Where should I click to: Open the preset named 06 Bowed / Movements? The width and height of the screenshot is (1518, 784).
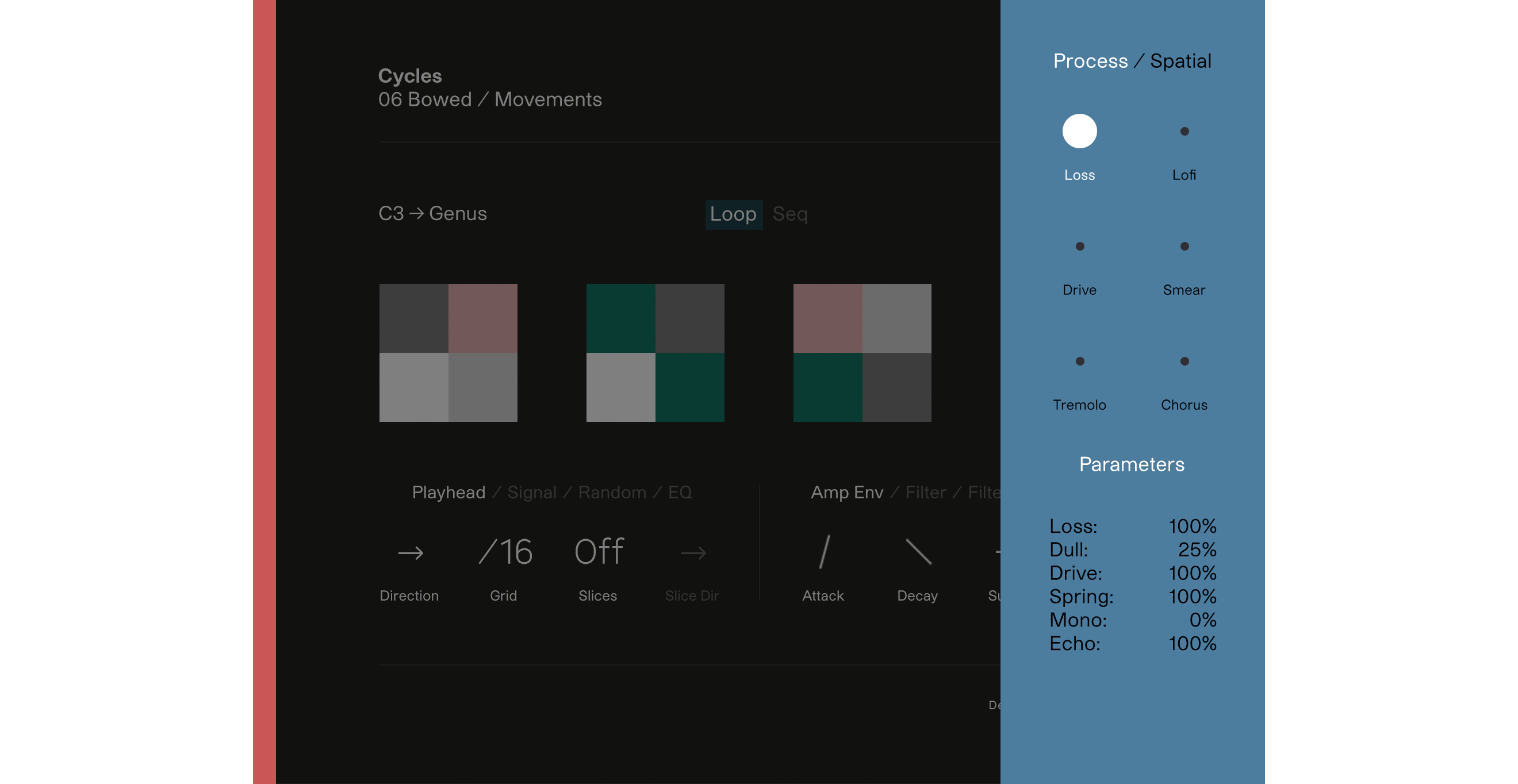point(490,99)
